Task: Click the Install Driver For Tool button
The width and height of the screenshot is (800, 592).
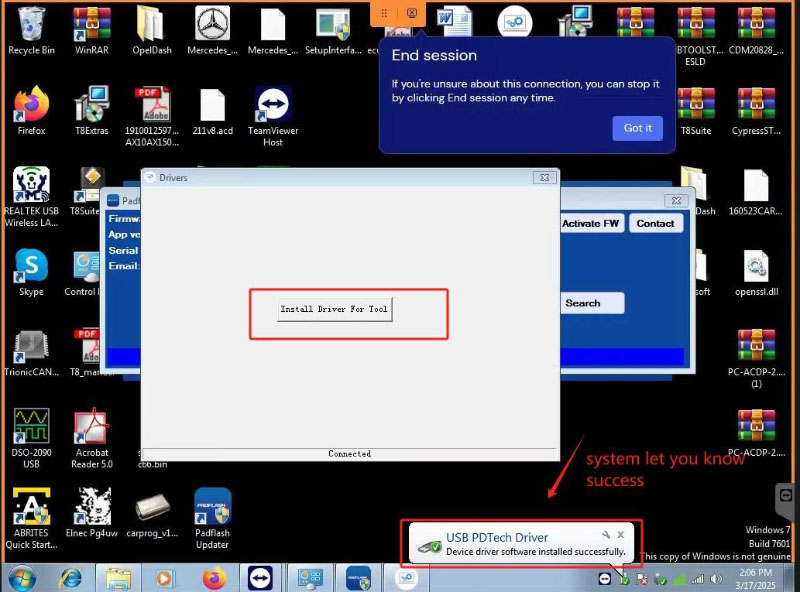Action: [x=334, y=310]
